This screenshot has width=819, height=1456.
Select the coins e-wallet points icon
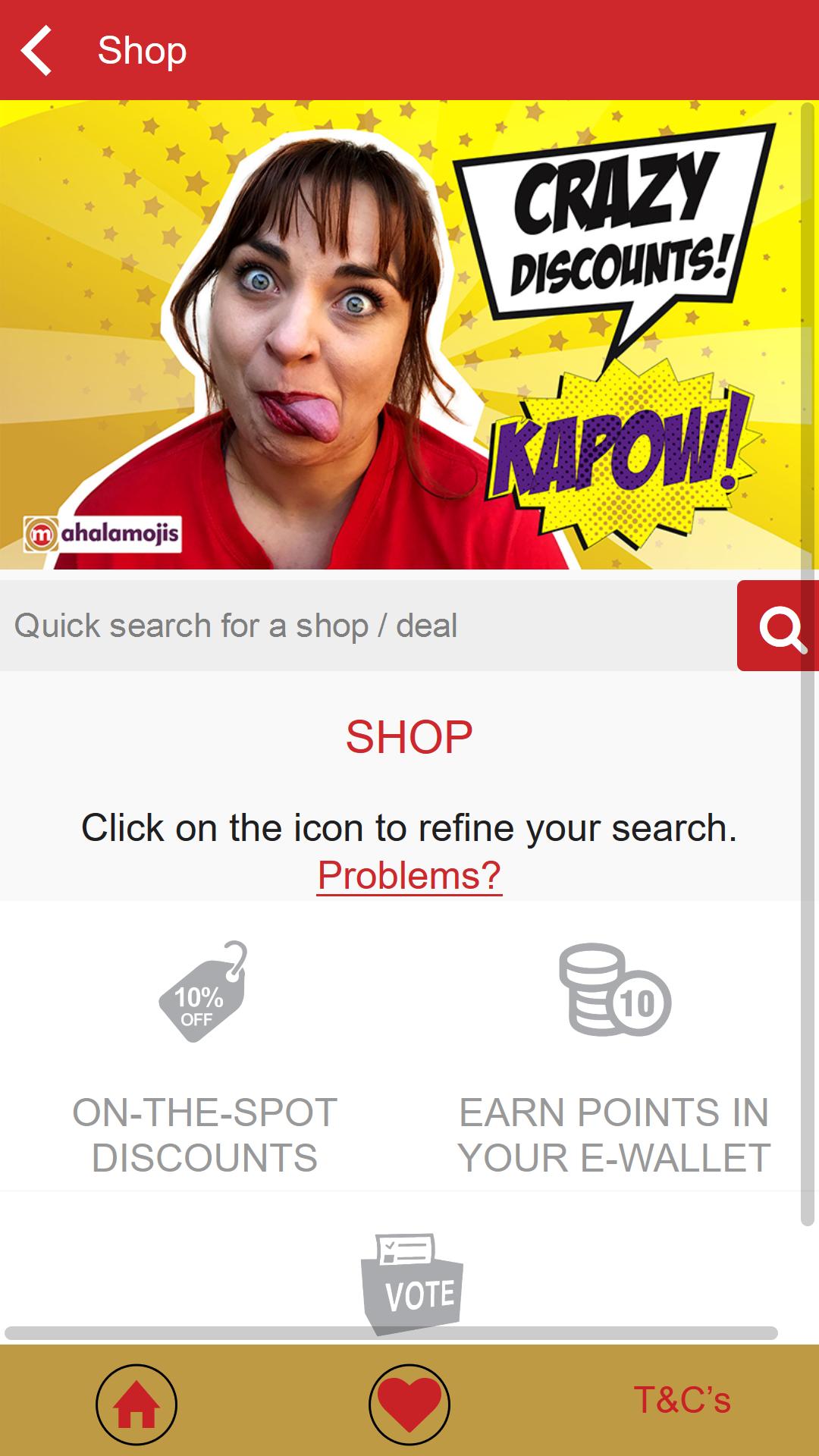point(615,990)
